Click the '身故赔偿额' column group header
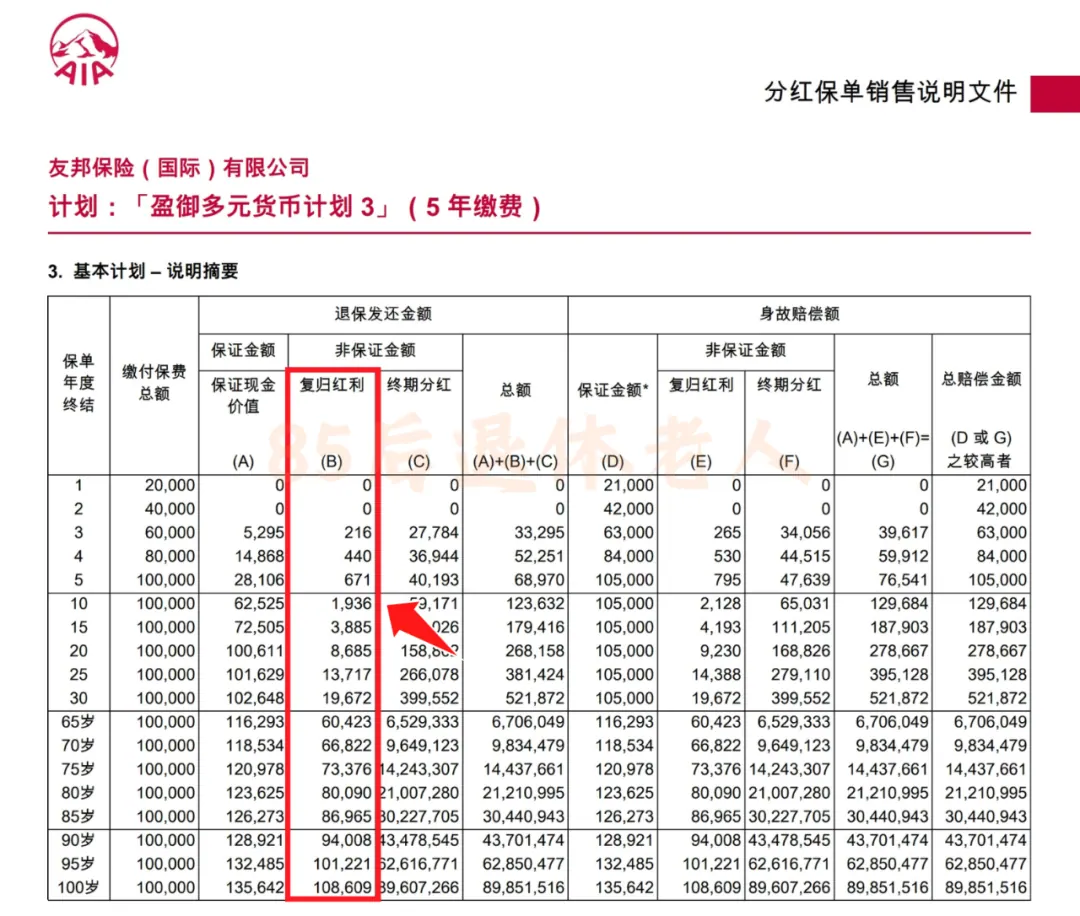 point(799,314)
